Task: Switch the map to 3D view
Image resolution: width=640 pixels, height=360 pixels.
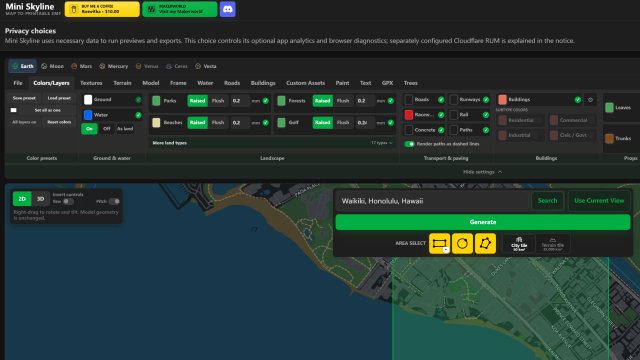Action: click(40, 199)
